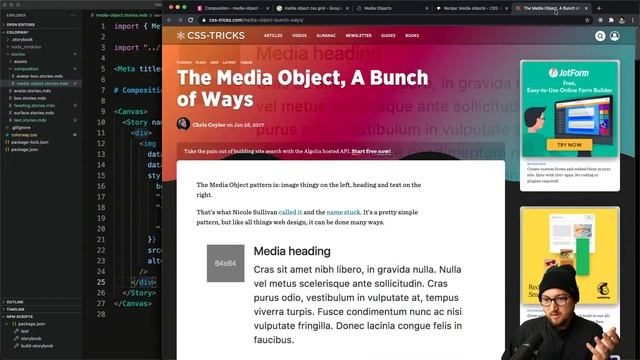Expand the TIMELINE section
Screen dimensions: 640x360
pyautogui.click(x=41, y=309)
